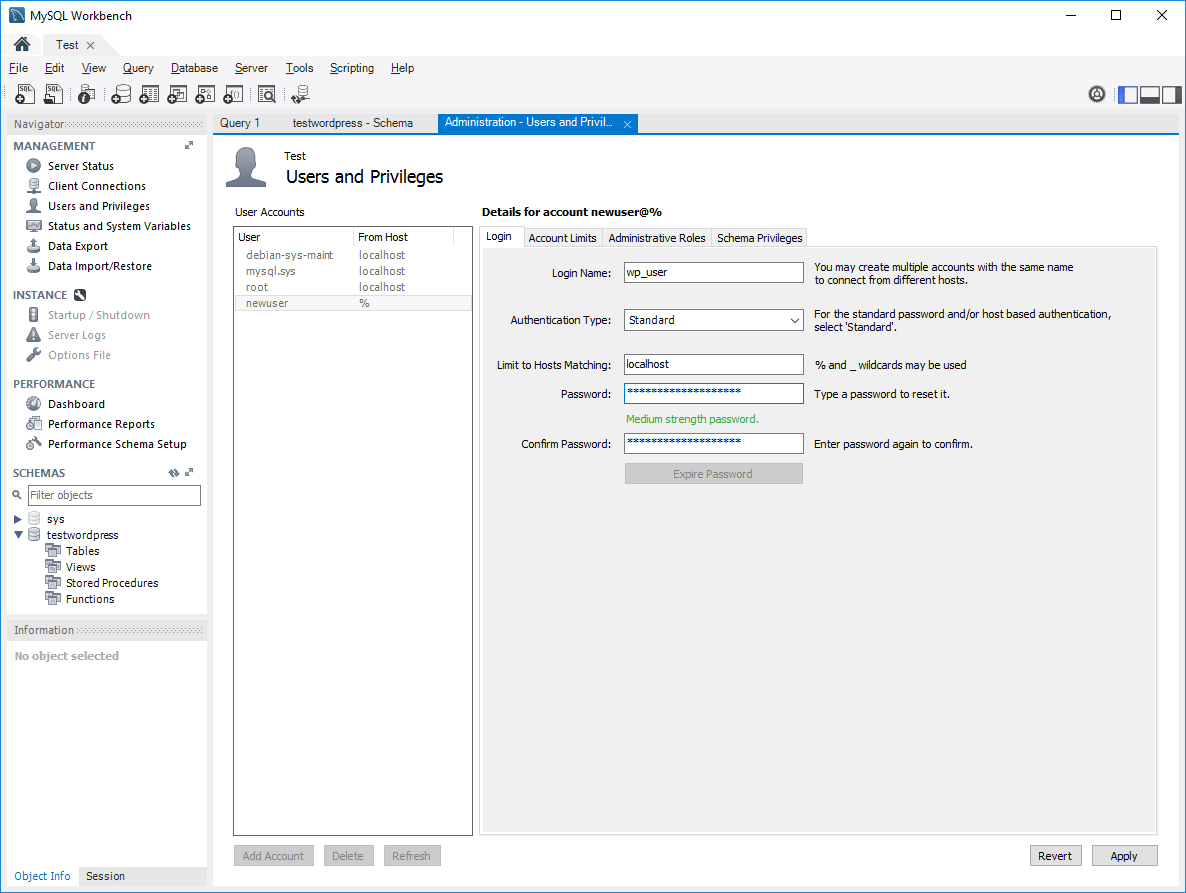Switch to the Administrative Roles tab

pyautogui.click(x=657, y=238)
